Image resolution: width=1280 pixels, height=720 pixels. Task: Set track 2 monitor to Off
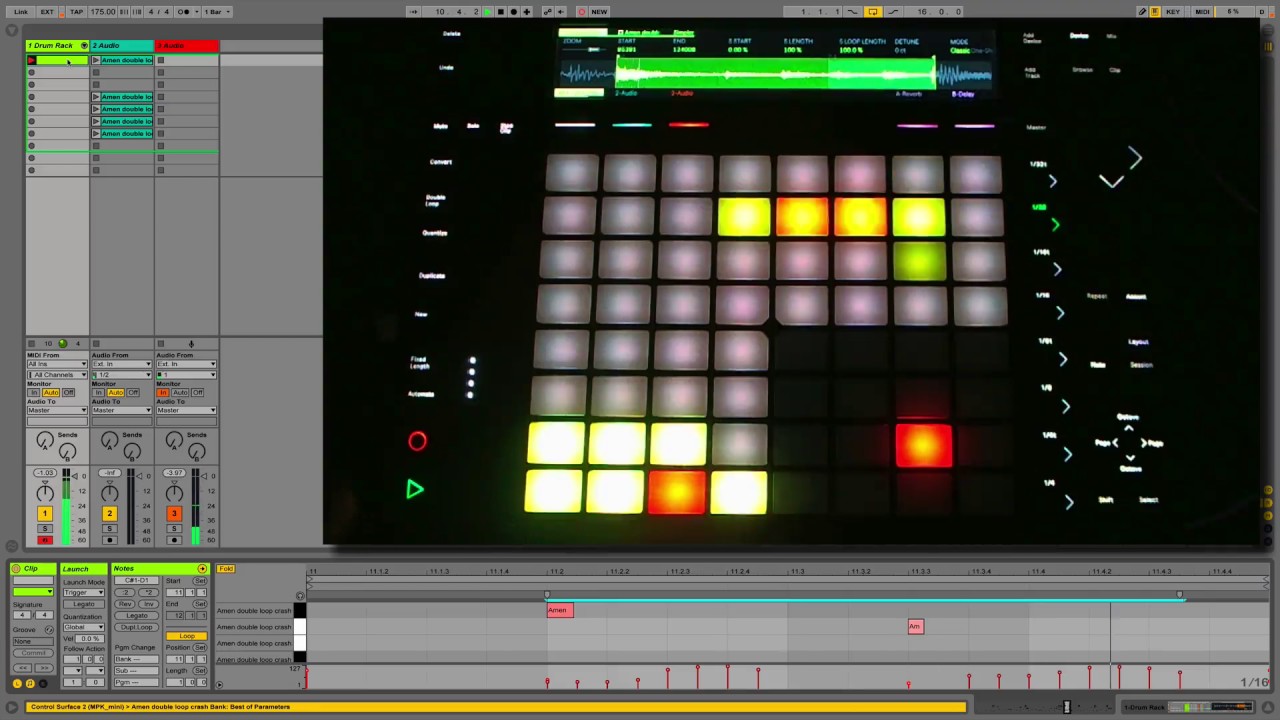point(133,392)
